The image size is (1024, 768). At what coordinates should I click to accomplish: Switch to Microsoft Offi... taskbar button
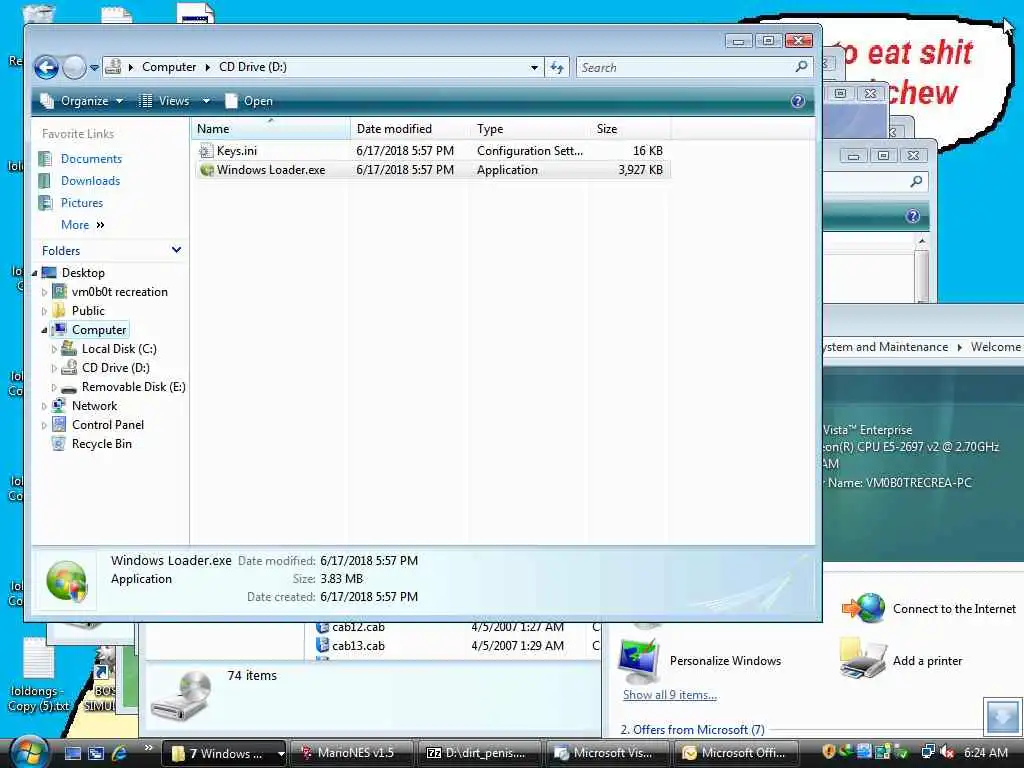[x=735, y=753]
